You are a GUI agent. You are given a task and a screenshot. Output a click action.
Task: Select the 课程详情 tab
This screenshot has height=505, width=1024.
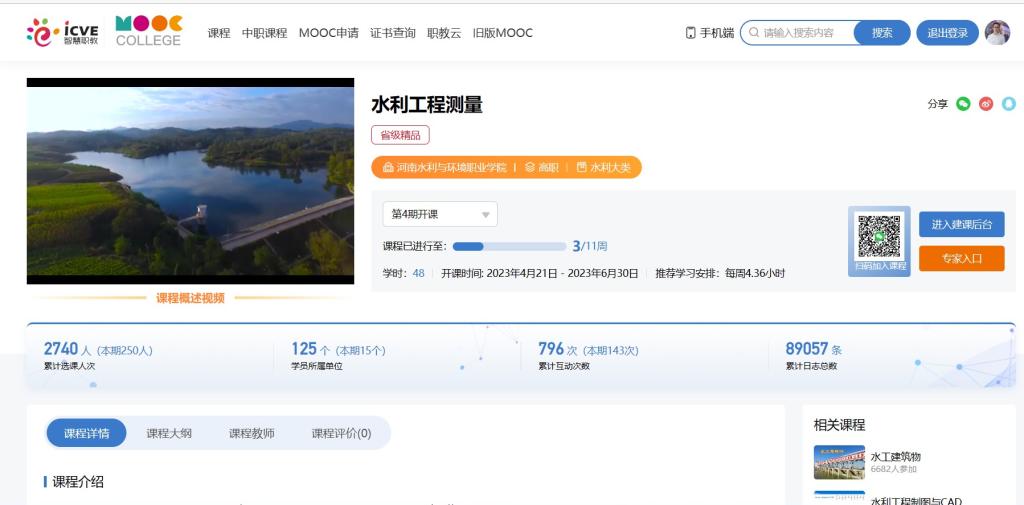(x=86, y=433)
